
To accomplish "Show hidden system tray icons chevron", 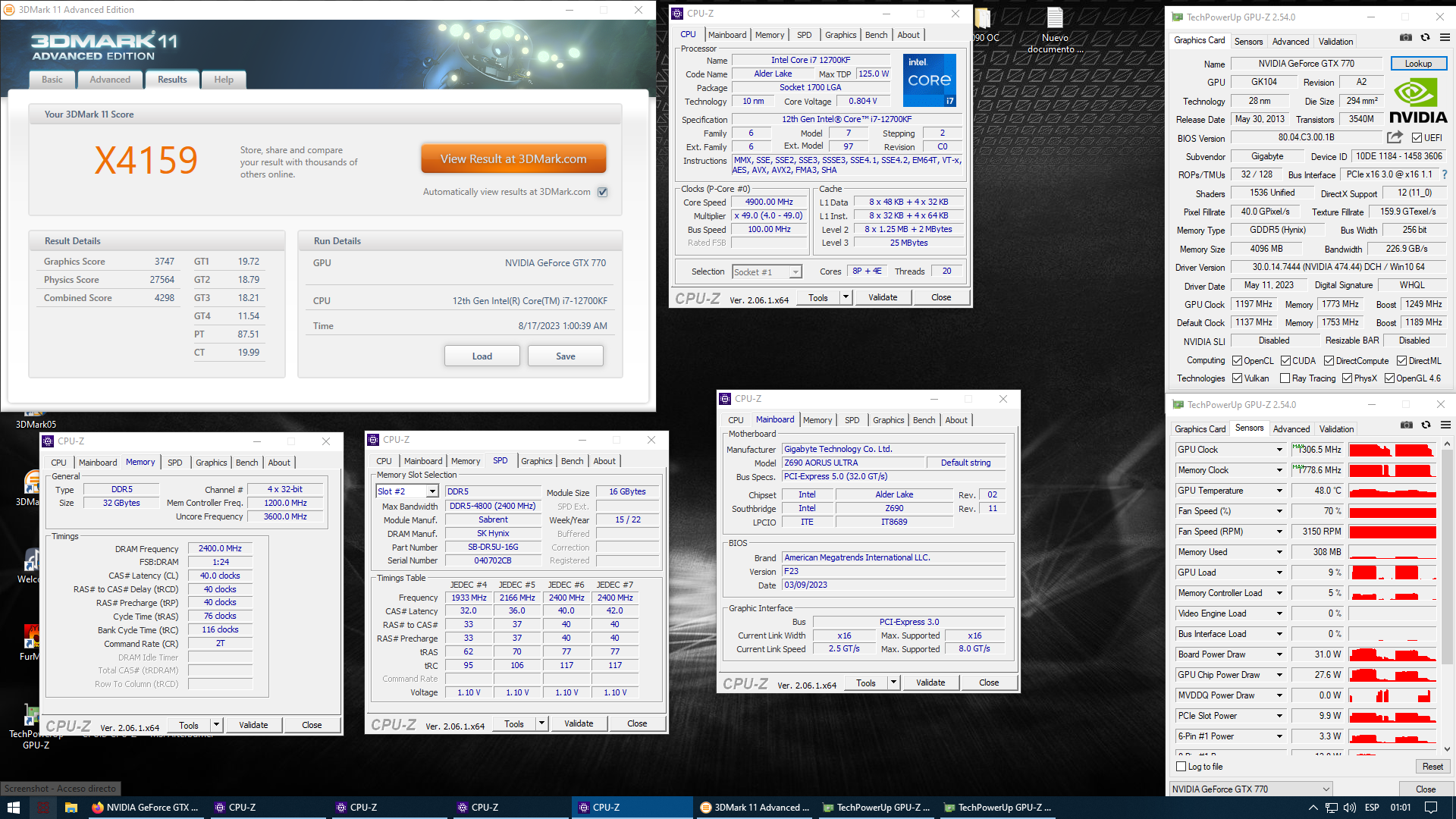I will (1313, 808).
